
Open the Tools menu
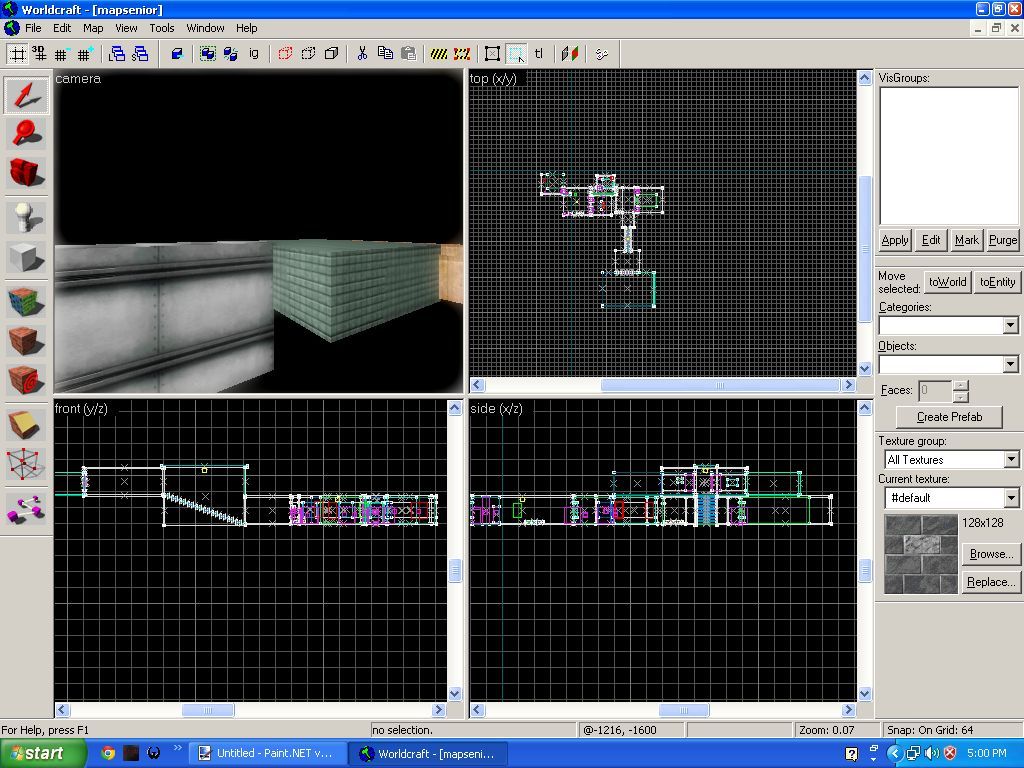click(161, 28)
